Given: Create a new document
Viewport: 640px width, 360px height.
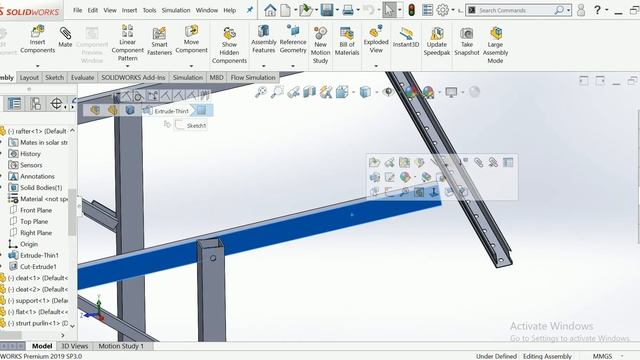Looking at the screenshot, I should click(x=285, y=10).
